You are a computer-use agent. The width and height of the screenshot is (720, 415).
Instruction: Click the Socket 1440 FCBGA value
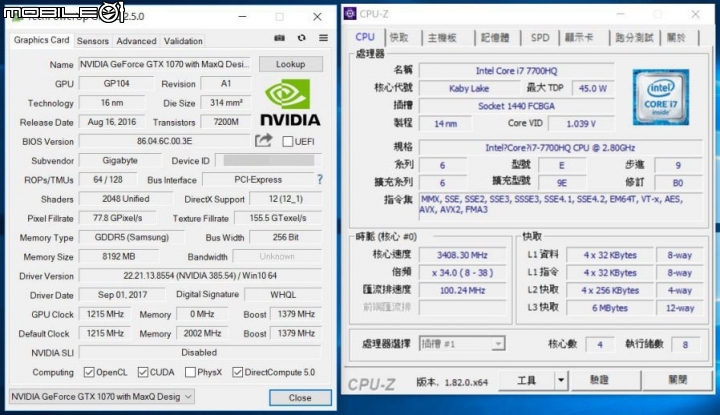pos(517,106)
